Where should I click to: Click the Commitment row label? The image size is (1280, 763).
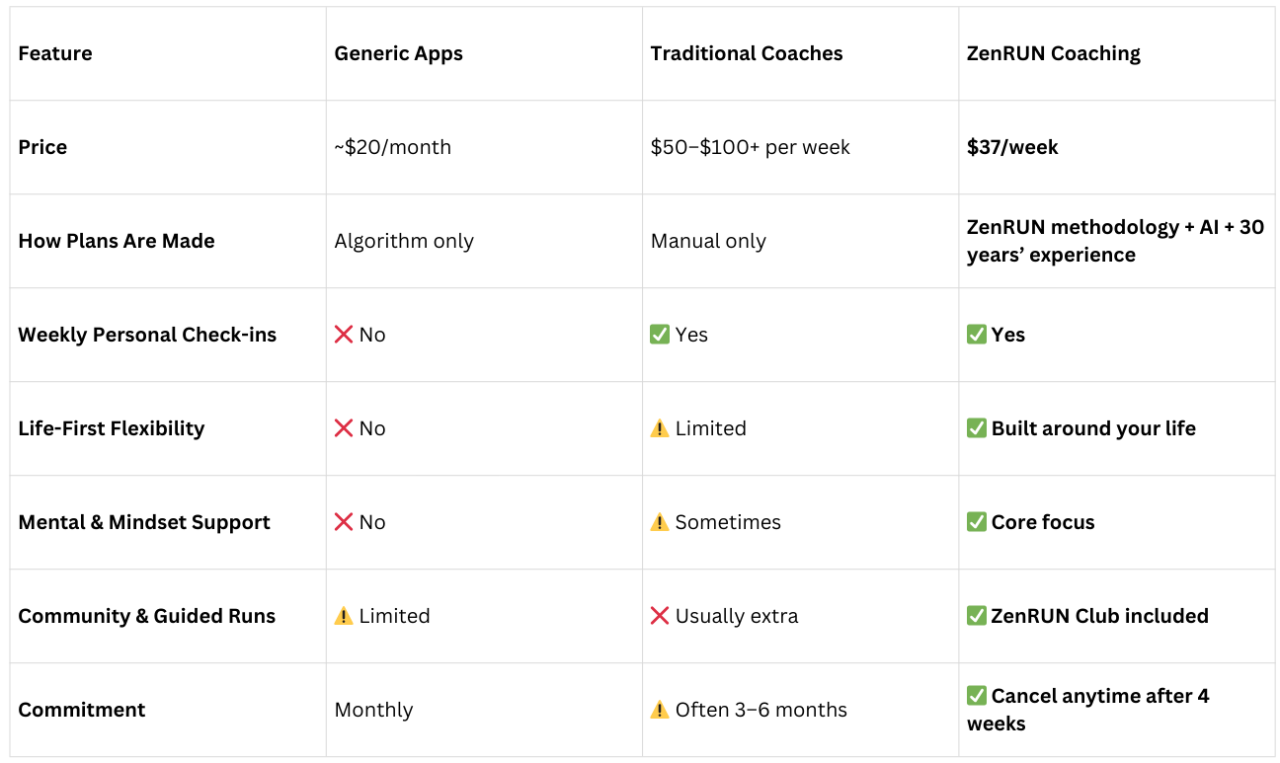click(82, 710)
